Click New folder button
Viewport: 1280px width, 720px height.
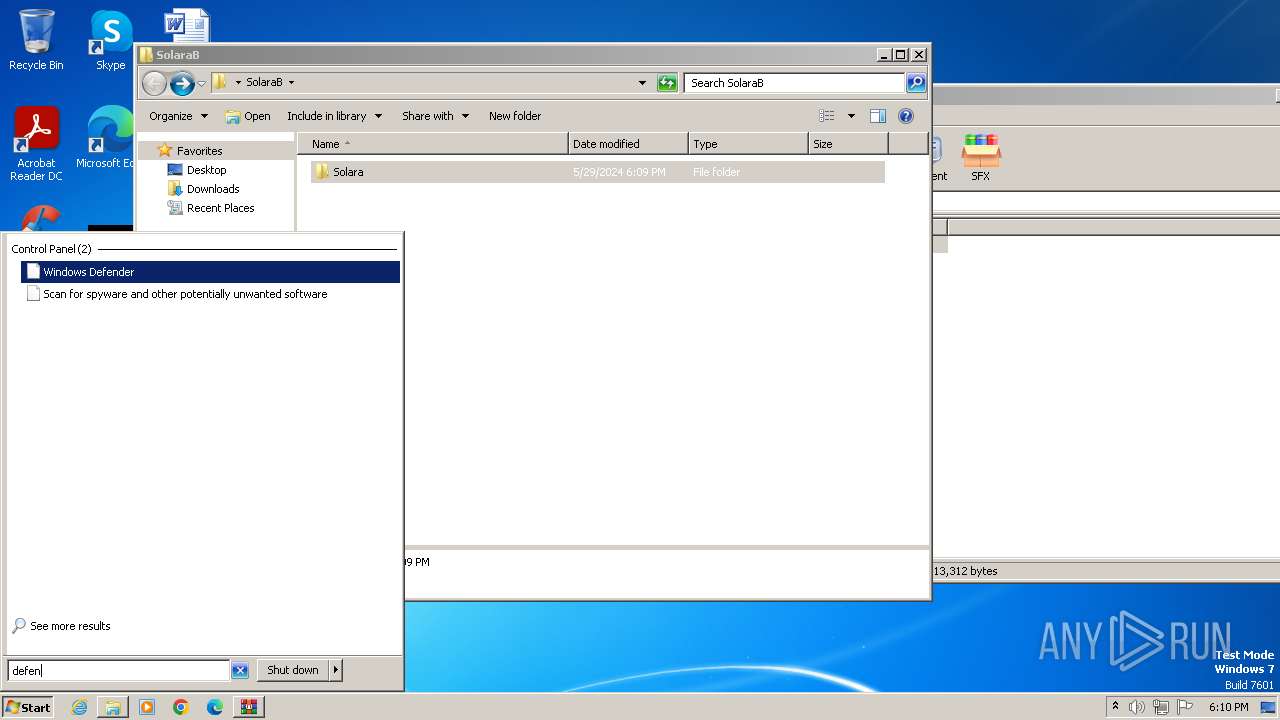[x=515, y=116]
